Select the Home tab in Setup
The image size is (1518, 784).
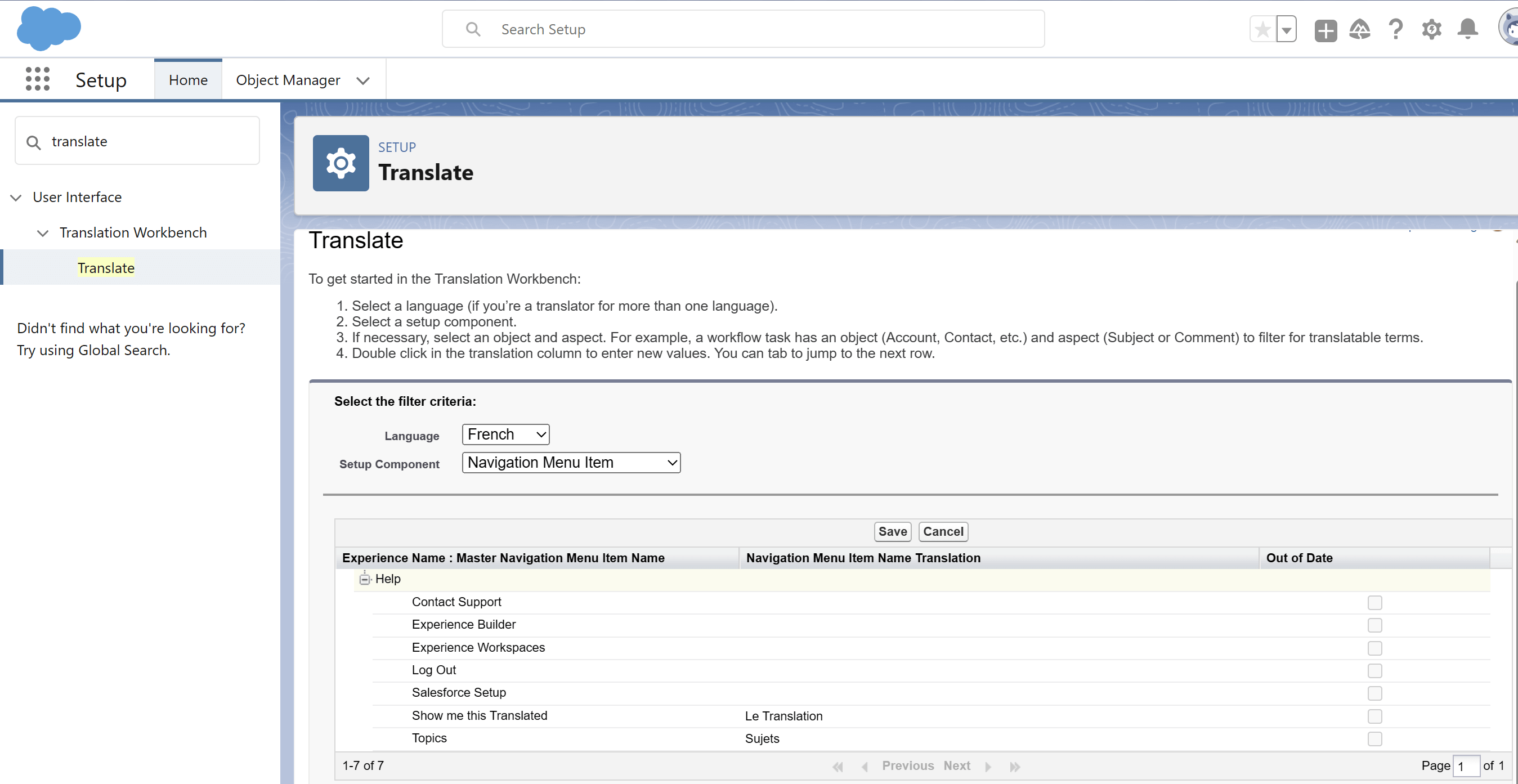[x=187, y=79]
